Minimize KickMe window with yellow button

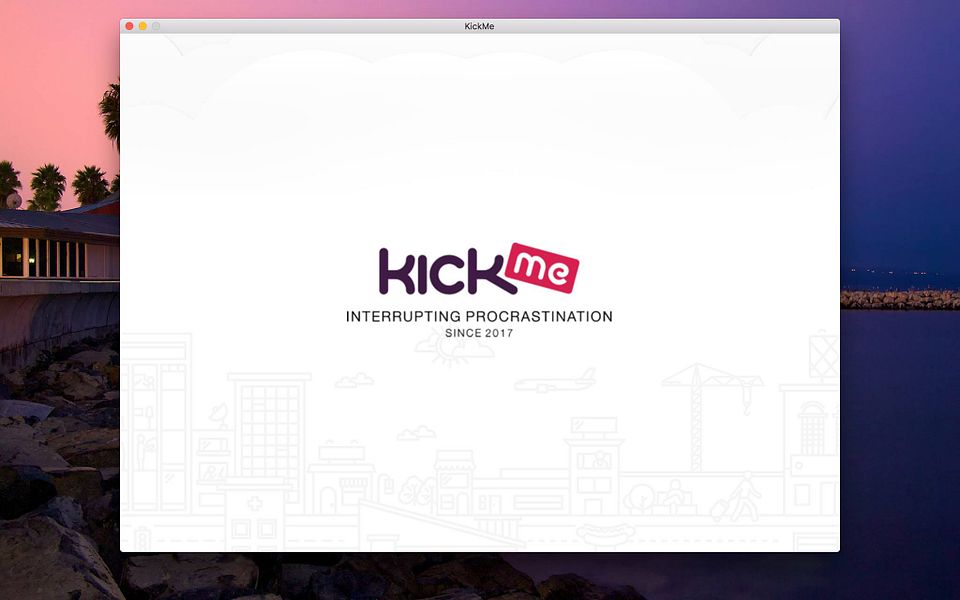click(143, 26)
